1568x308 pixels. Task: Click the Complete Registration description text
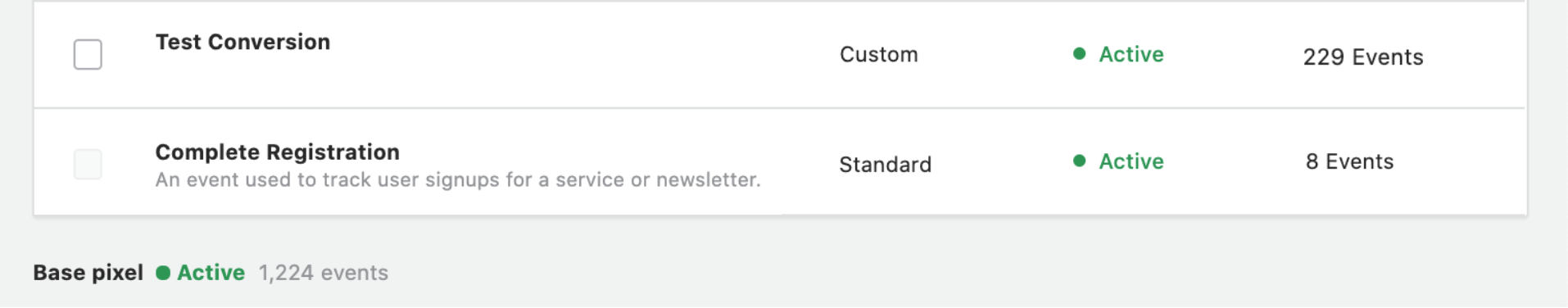click(x=458, y=180)
